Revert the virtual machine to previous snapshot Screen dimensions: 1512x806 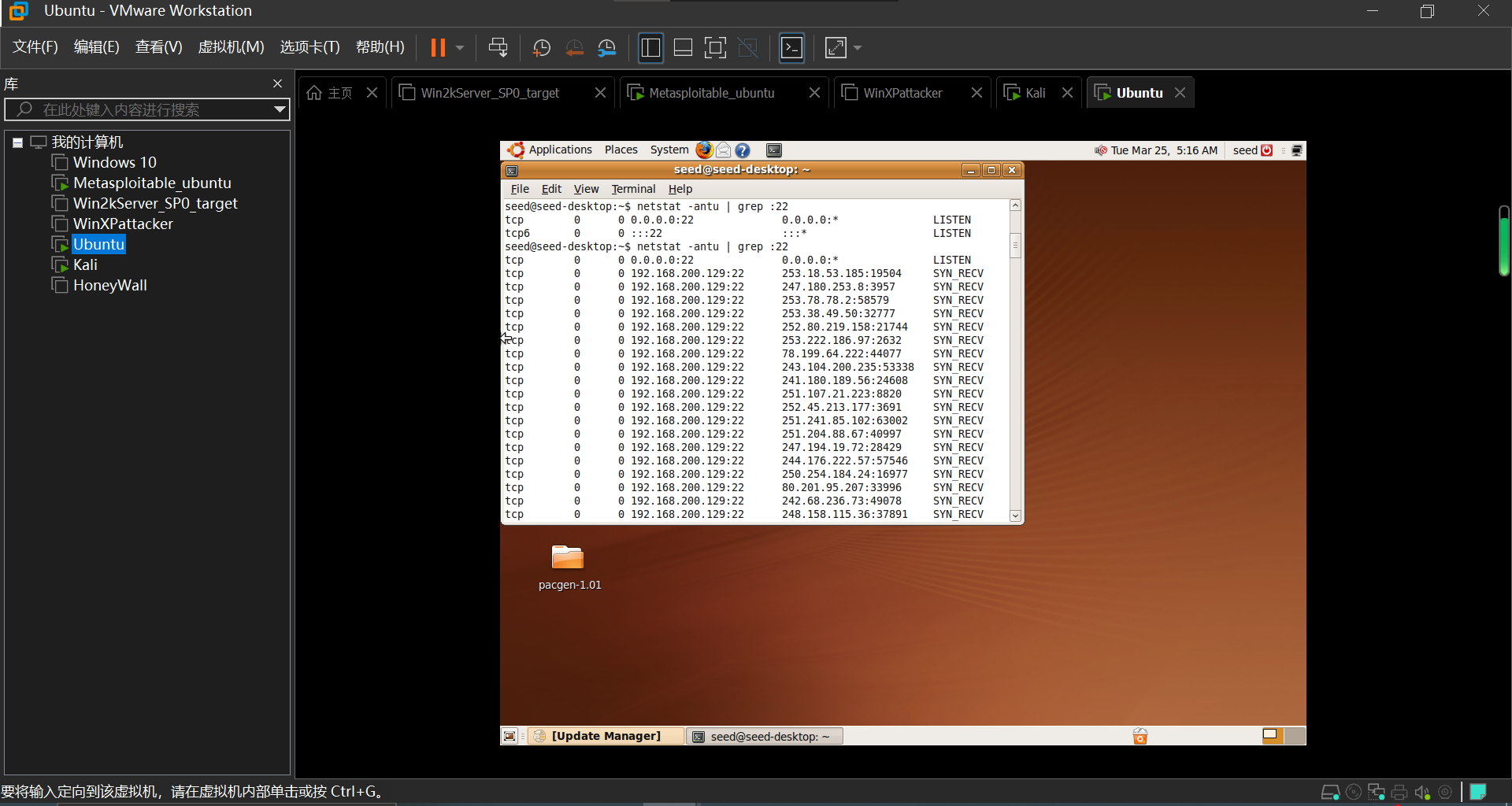point(574,48)
